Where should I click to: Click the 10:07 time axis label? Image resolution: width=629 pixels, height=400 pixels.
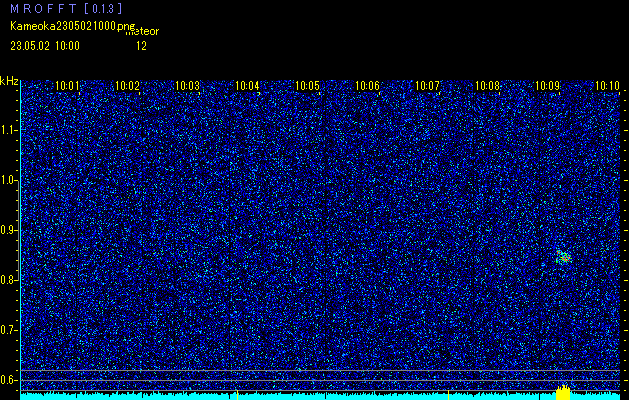[x=427, y=85]
